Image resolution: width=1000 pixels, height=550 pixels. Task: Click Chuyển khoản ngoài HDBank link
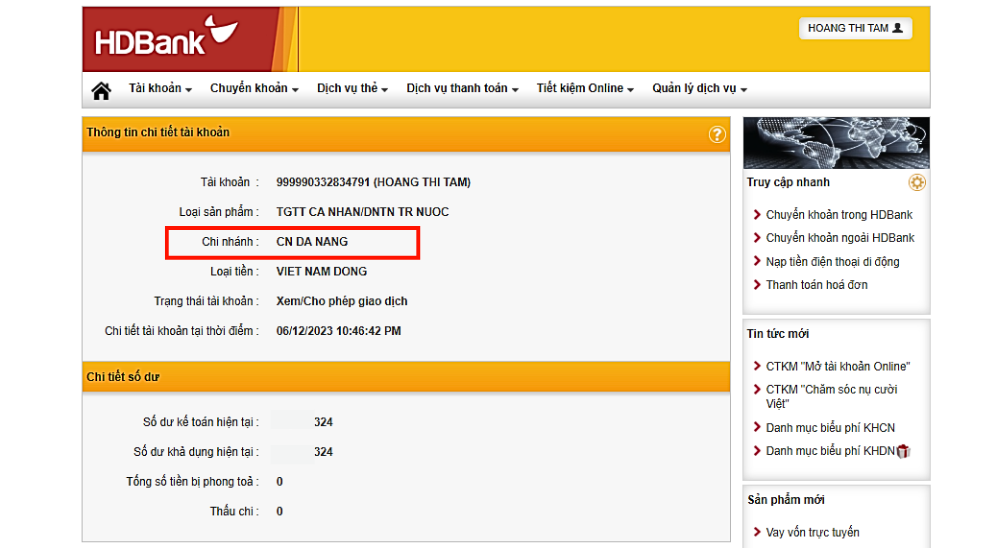pos(839,238)
